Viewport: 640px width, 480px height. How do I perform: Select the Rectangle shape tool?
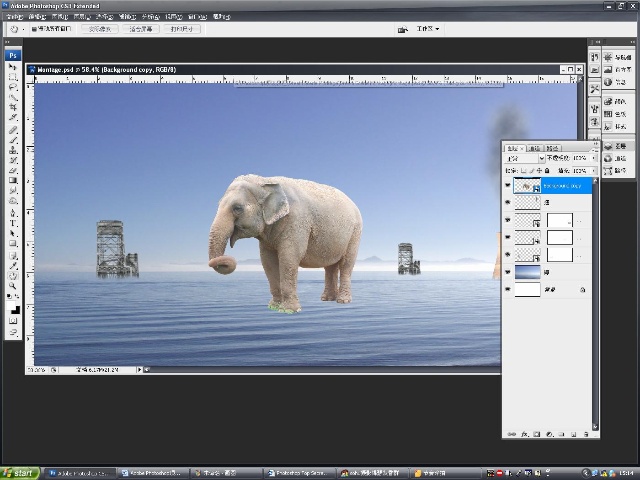pos(13,243)
